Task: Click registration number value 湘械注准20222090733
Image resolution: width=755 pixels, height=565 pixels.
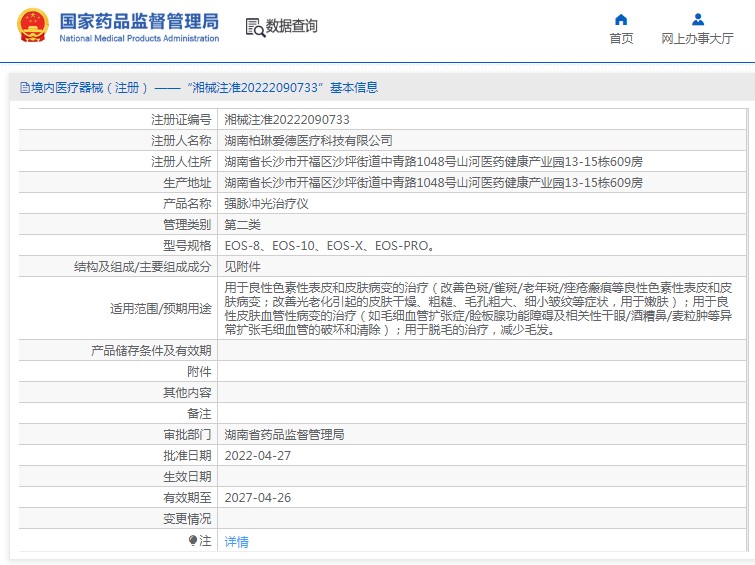Action: tap(287, 119)
